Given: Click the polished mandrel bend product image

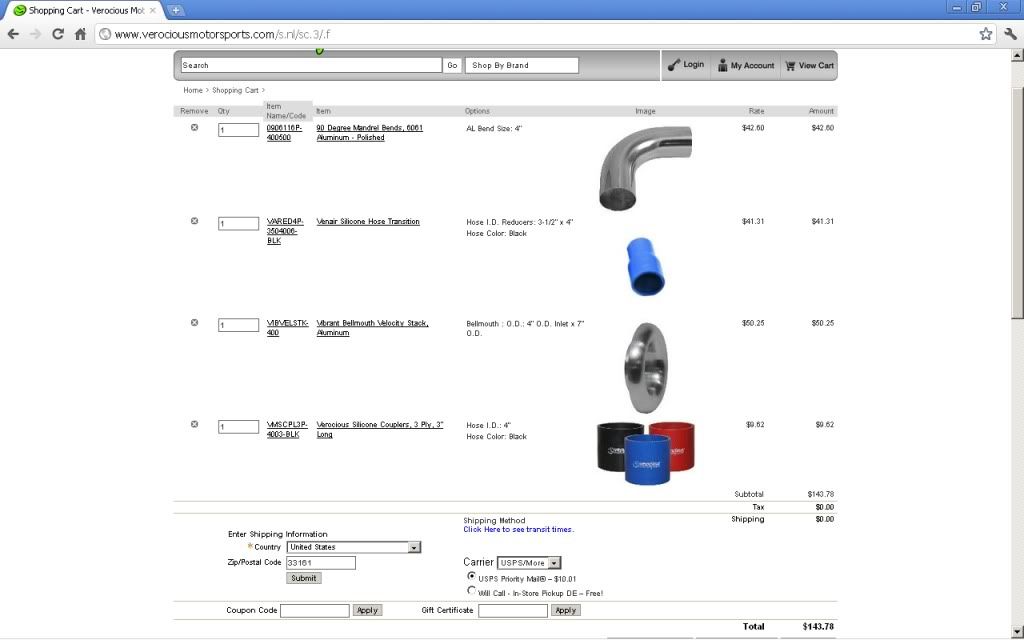Looking at the screenshot, I should click(x=645, y=168).
